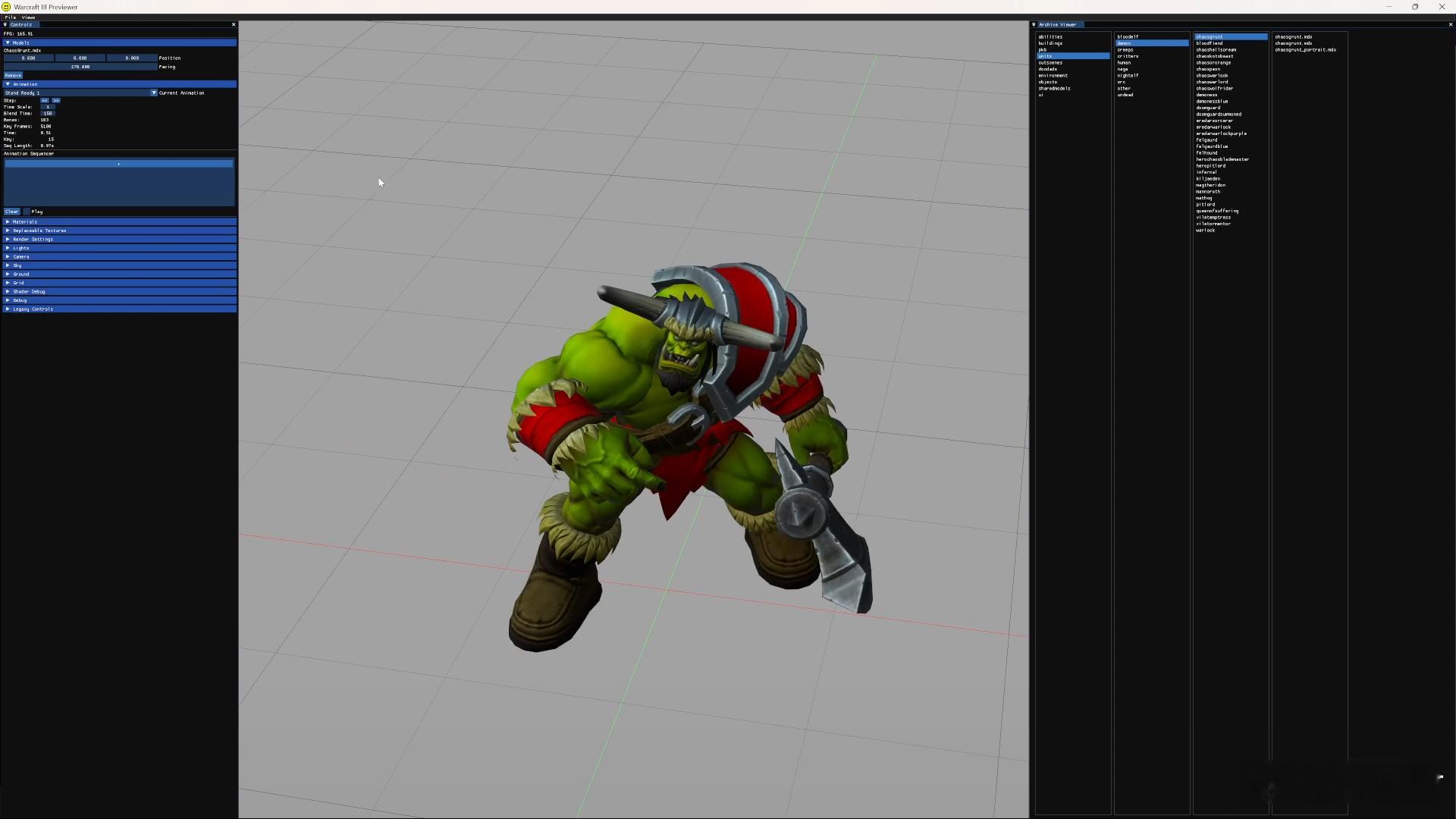Close the Controls panel with its X
Screen dimensions: 1456x819
point(234,24)
